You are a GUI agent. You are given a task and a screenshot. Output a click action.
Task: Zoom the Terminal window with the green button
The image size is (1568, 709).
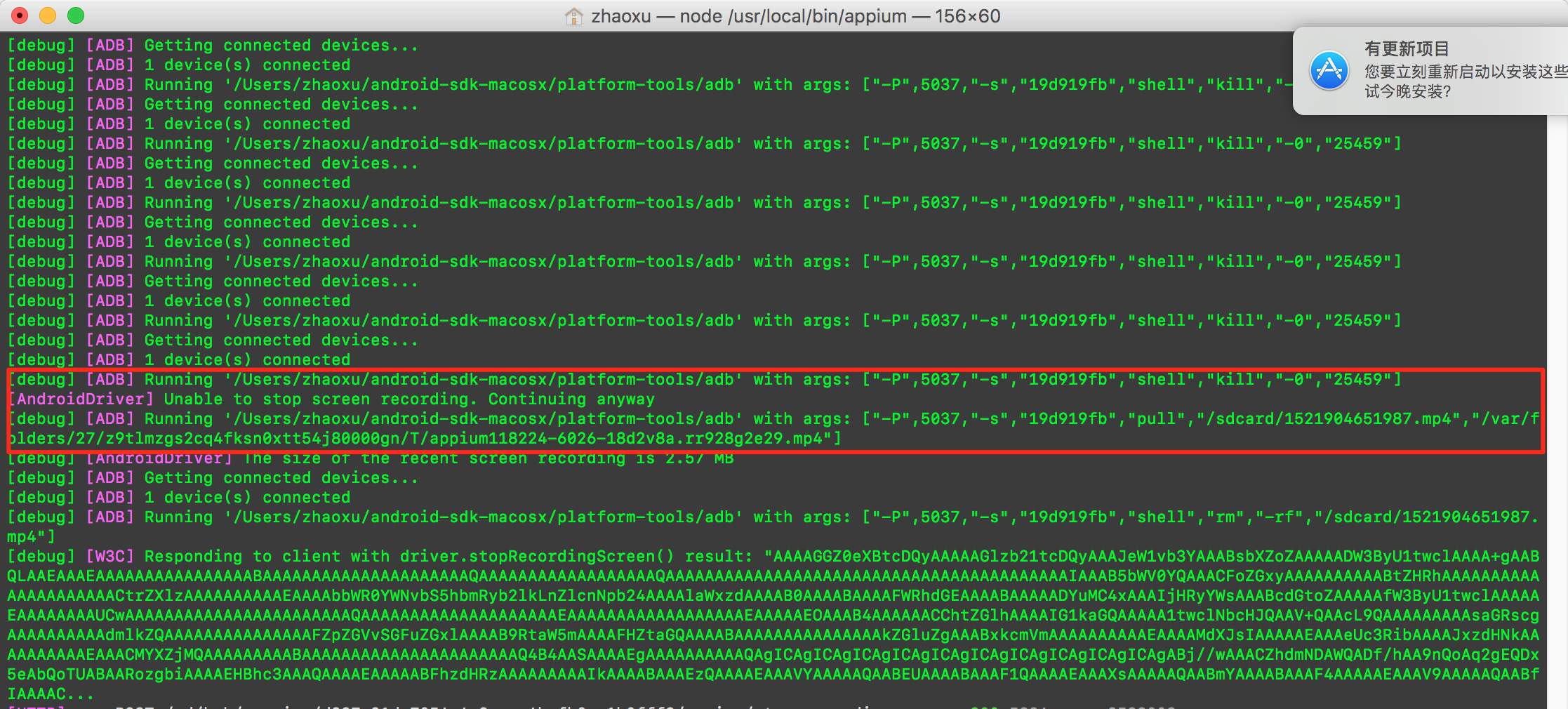pos(76,15)
